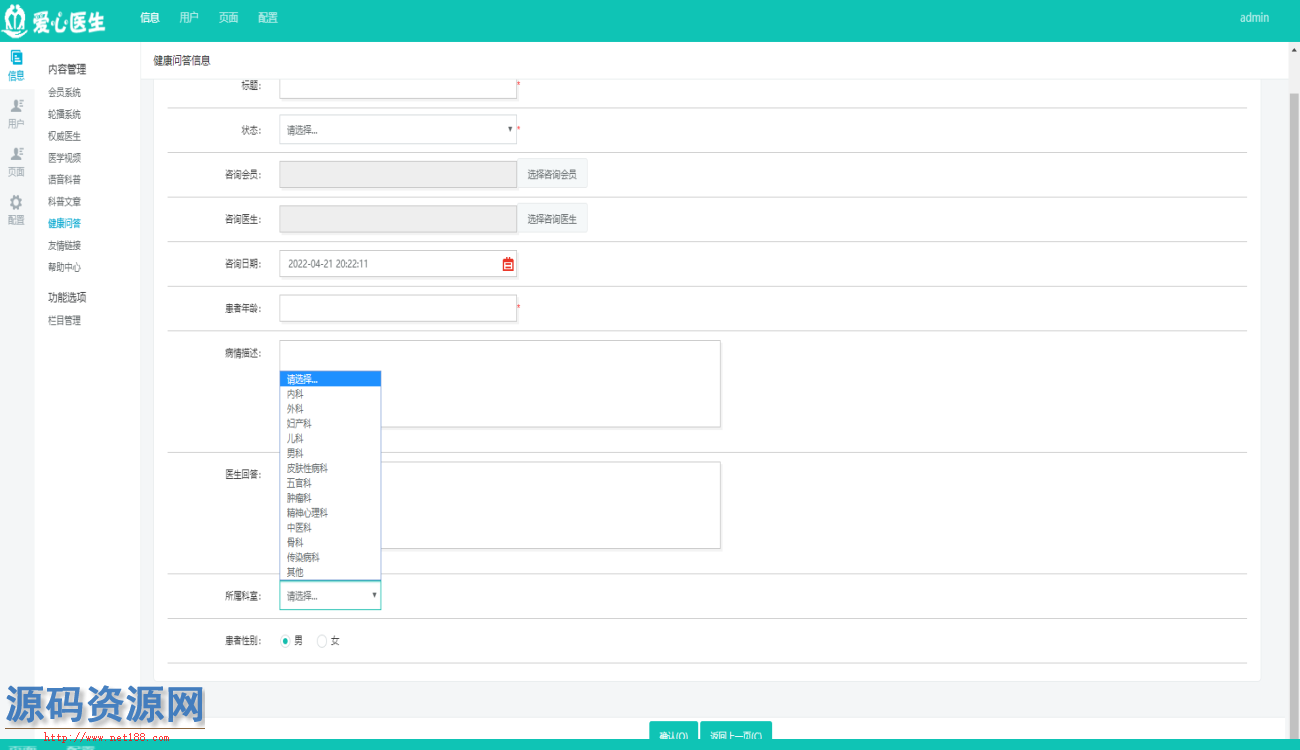Choose 五官科 from the department list
Viewport: 1300px width, 750px height.
(330, 483)
